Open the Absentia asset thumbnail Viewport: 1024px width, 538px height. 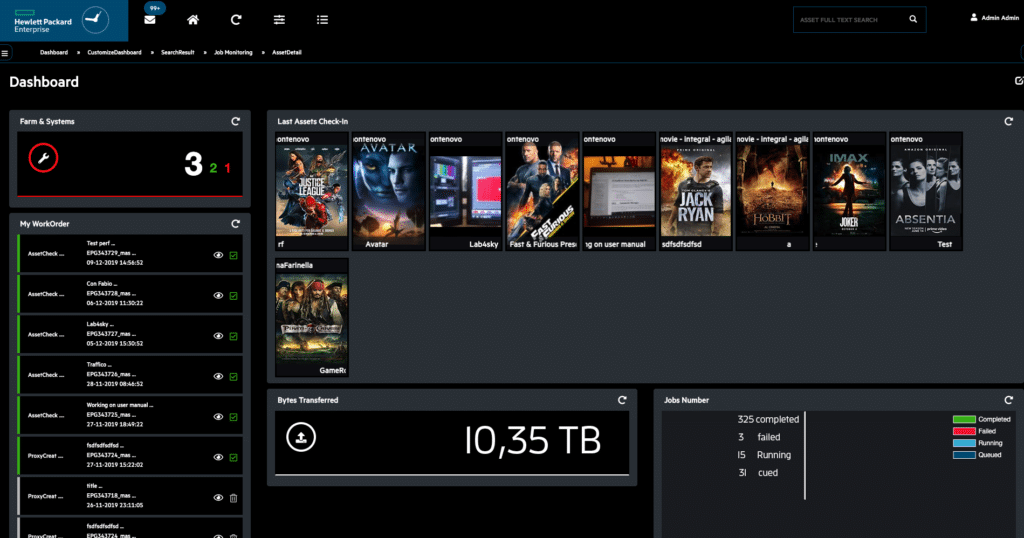coord(925,191)
